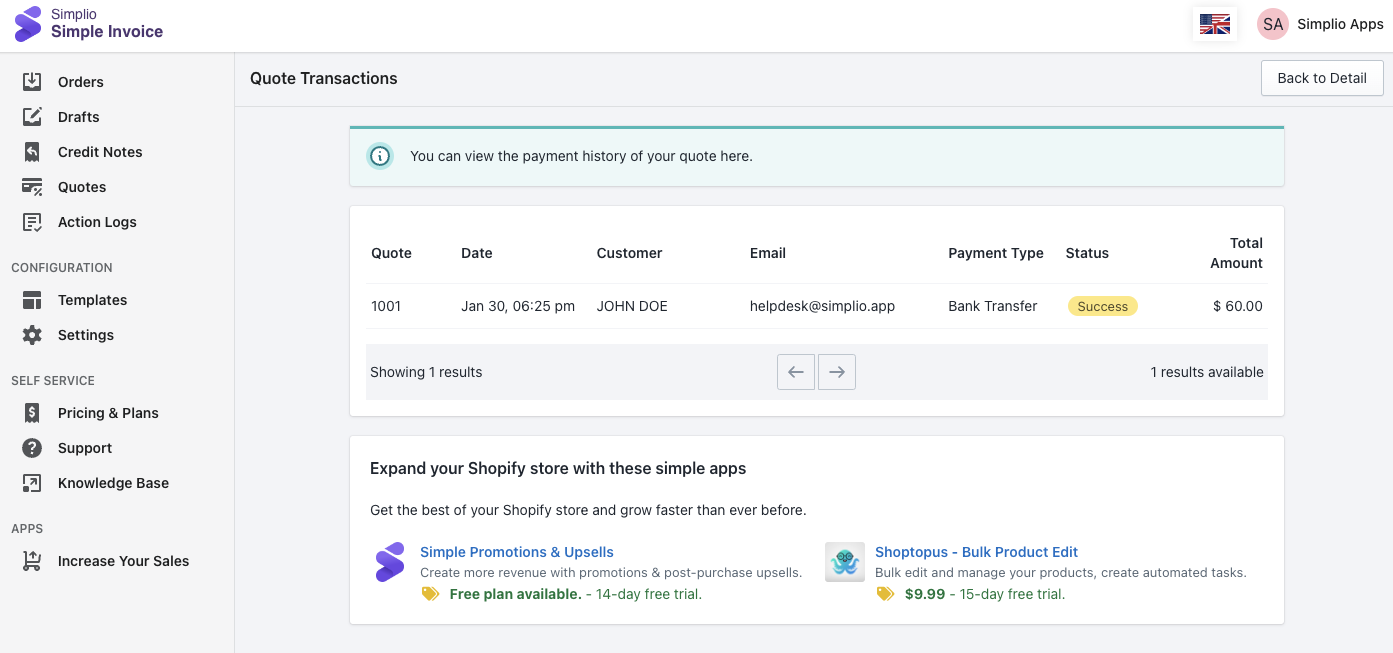Image resolution: width=1393 pixels, height=653 pixels.
Task: Open the Templates layout icon
Action: tap(32, 300)
